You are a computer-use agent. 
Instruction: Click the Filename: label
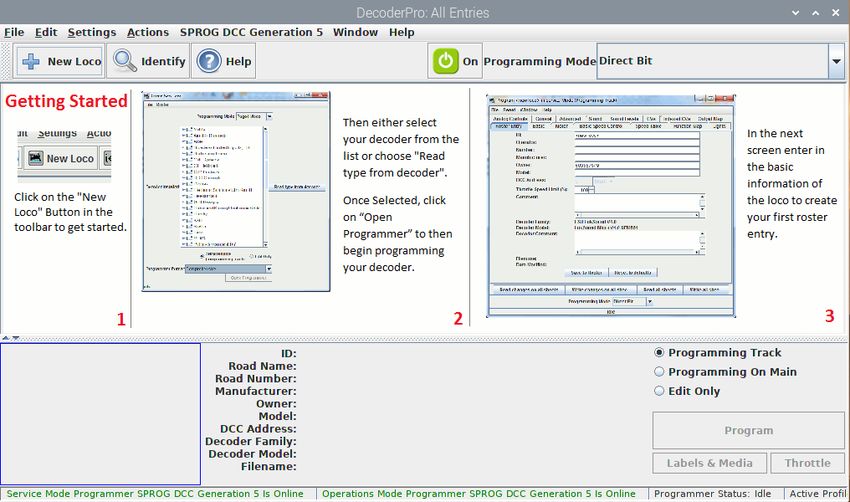click(x=269, y=466)
